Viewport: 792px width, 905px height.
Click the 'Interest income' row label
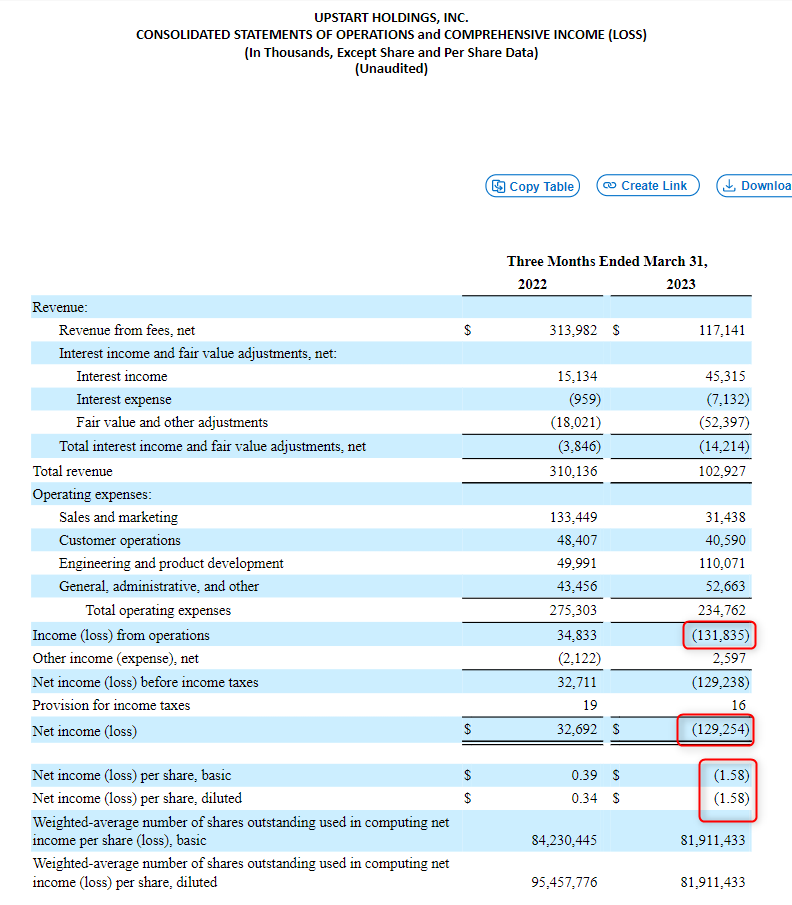click(x=122, y=376)
